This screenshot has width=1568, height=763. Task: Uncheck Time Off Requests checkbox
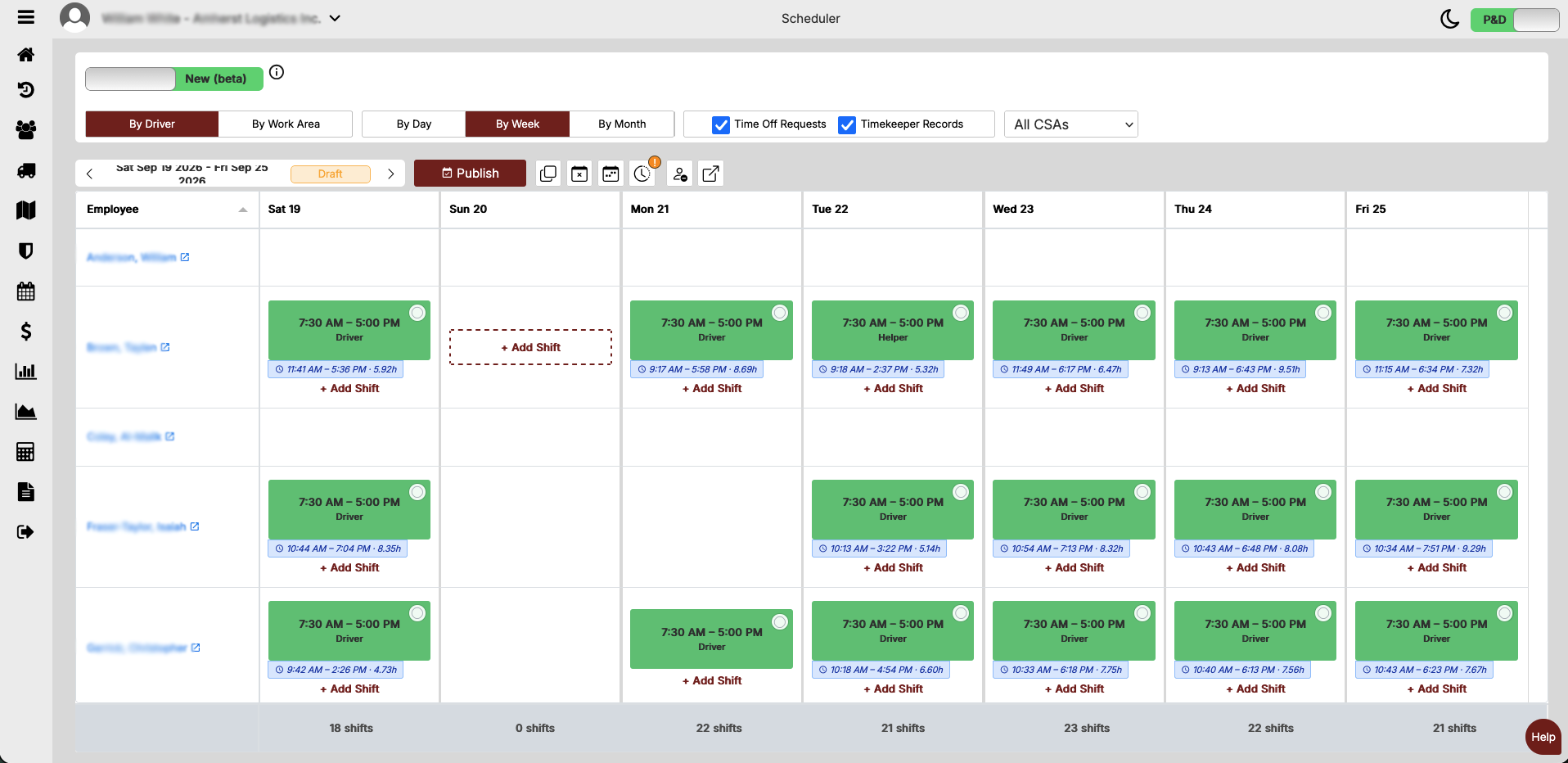point(721,124)
